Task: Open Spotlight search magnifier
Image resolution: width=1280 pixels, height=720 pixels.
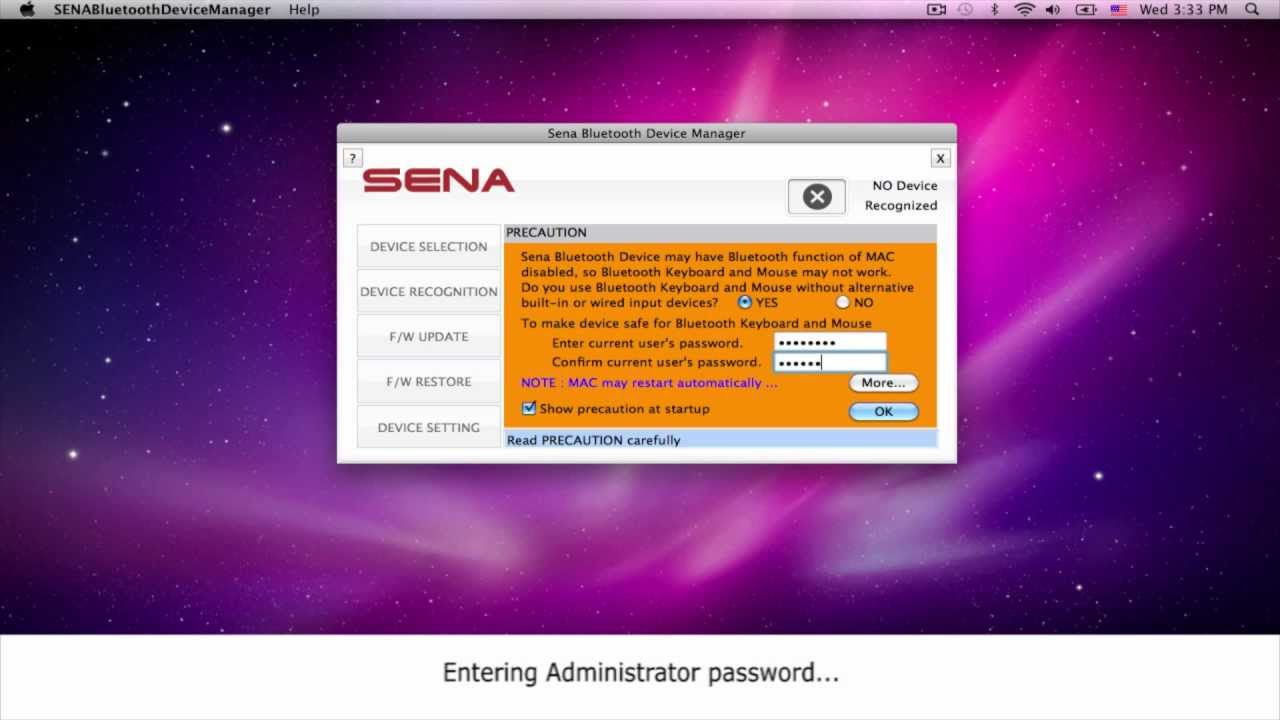Action: coord(1252,9)
